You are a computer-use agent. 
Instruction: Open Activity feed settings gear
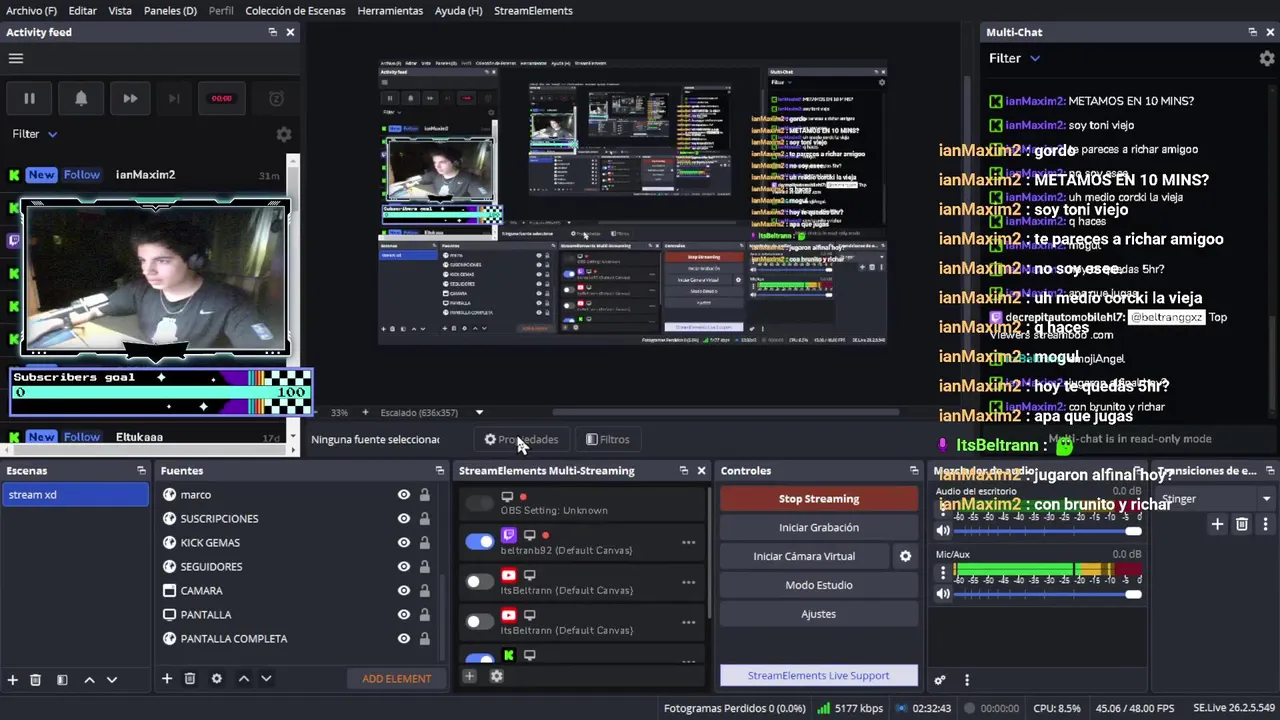pyautogui.click(x=284, y=134)
